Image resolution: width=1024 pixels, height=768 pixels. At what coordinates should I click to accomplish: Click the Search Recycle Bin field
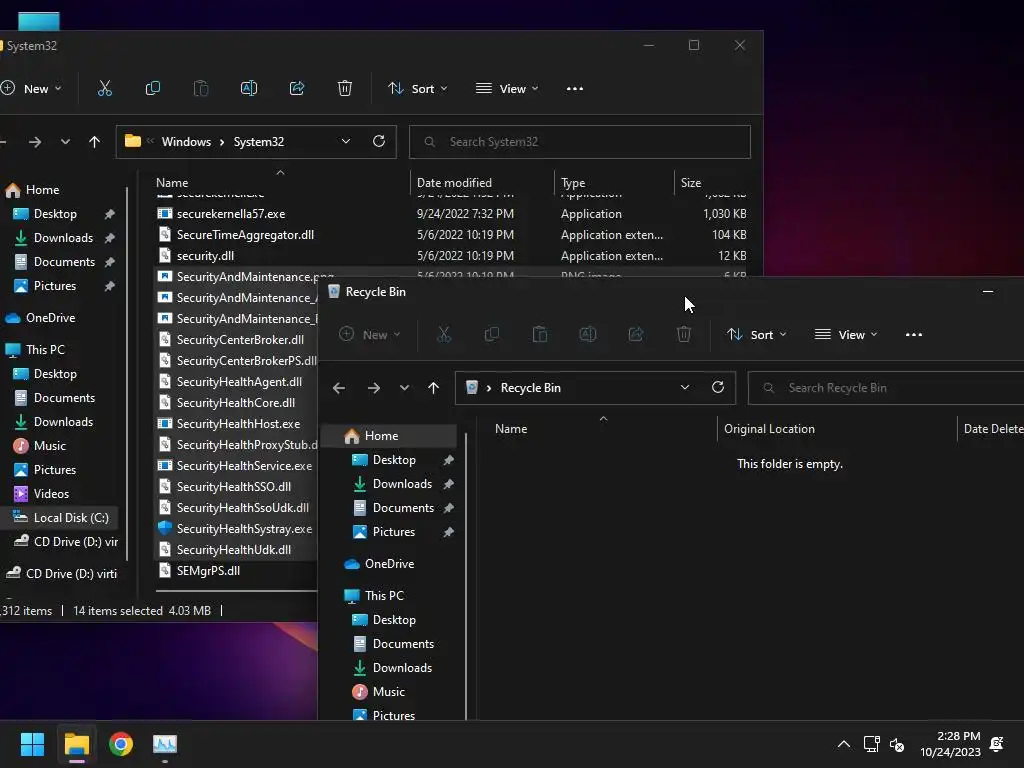coord(886,388)
